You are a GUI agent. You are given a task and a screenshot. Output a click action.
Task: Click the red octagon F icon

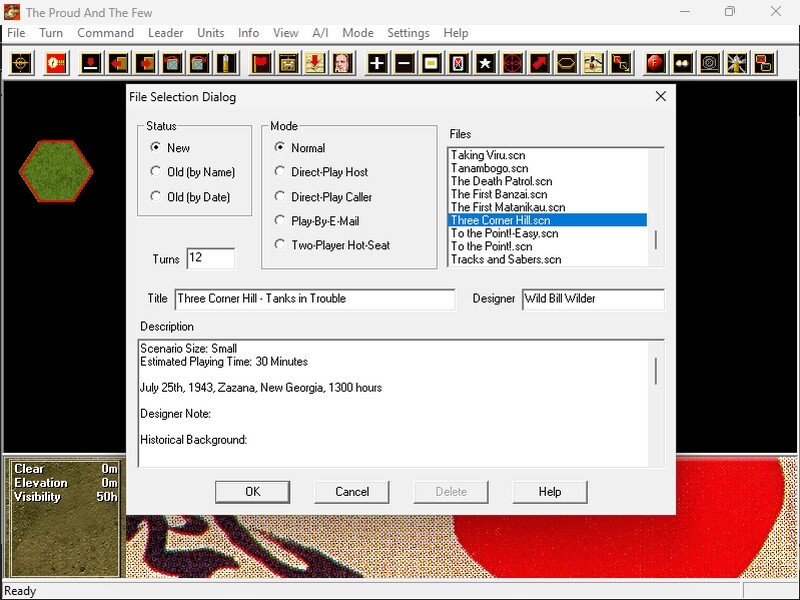[x=655, y=63]
